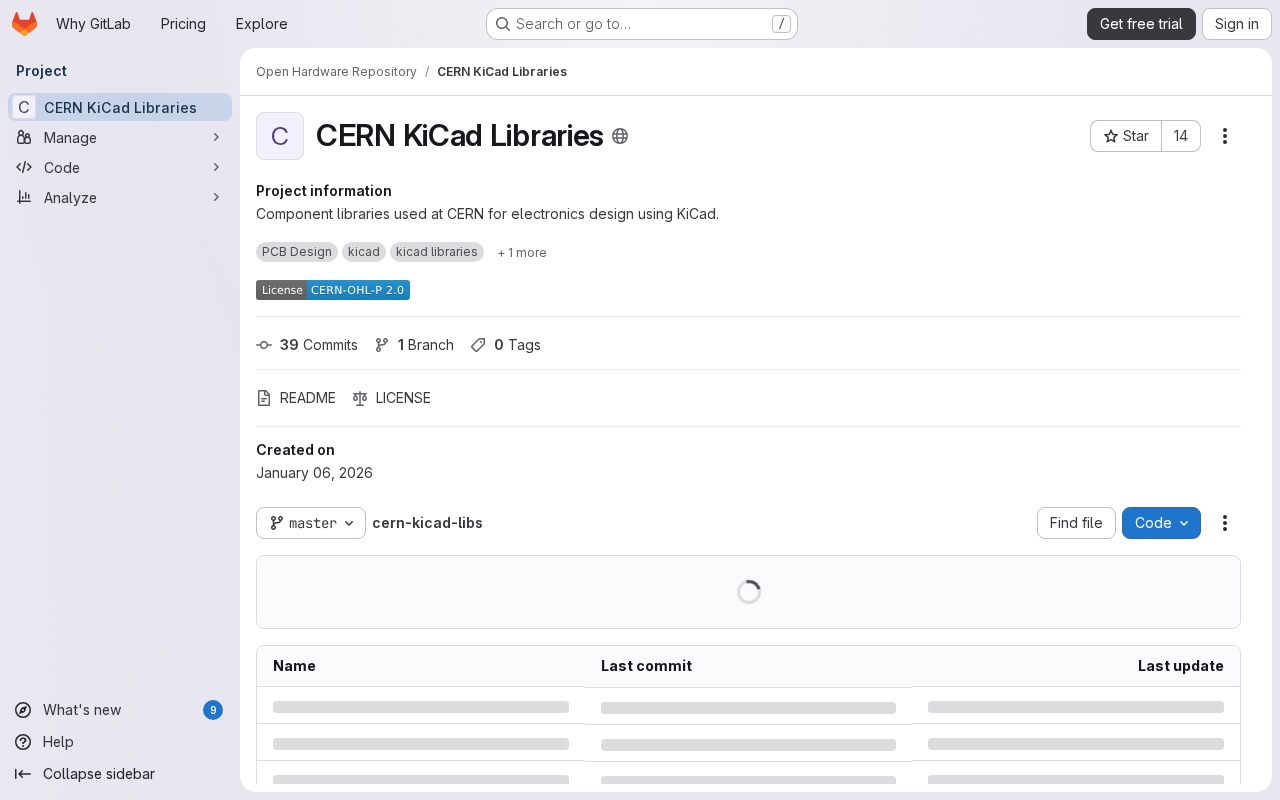Viewport: 1280px width, 800px height.
Task: Open the 39 Commits link
Action: 307,345
